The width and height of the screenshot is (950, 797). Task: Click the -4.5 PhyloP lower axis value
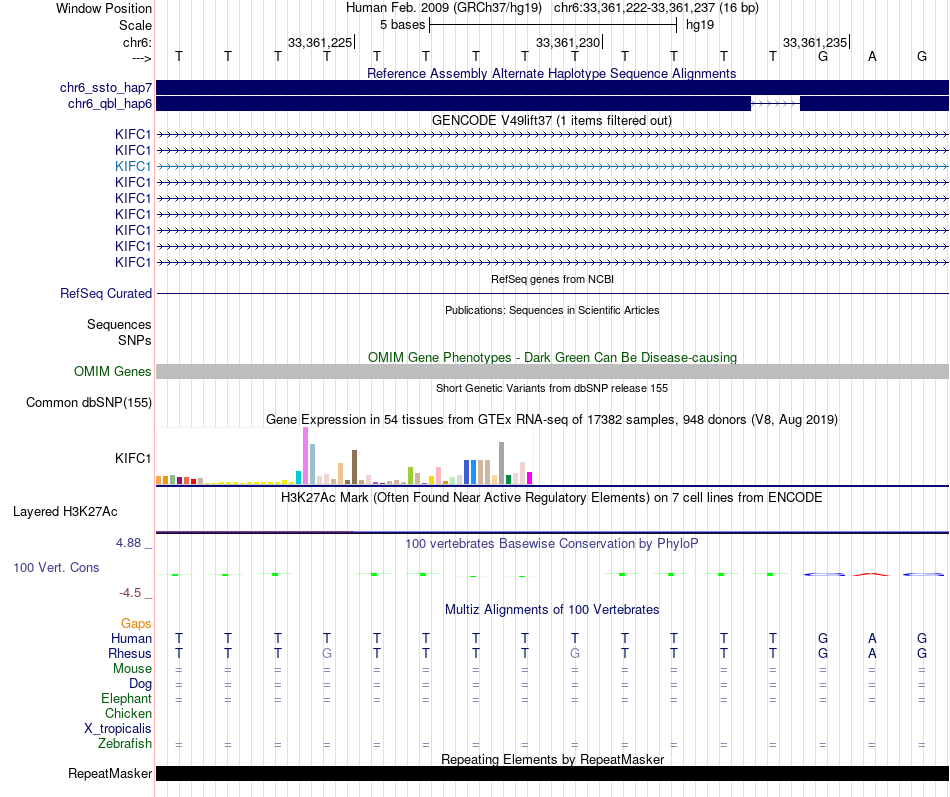(x=130, y=593)
